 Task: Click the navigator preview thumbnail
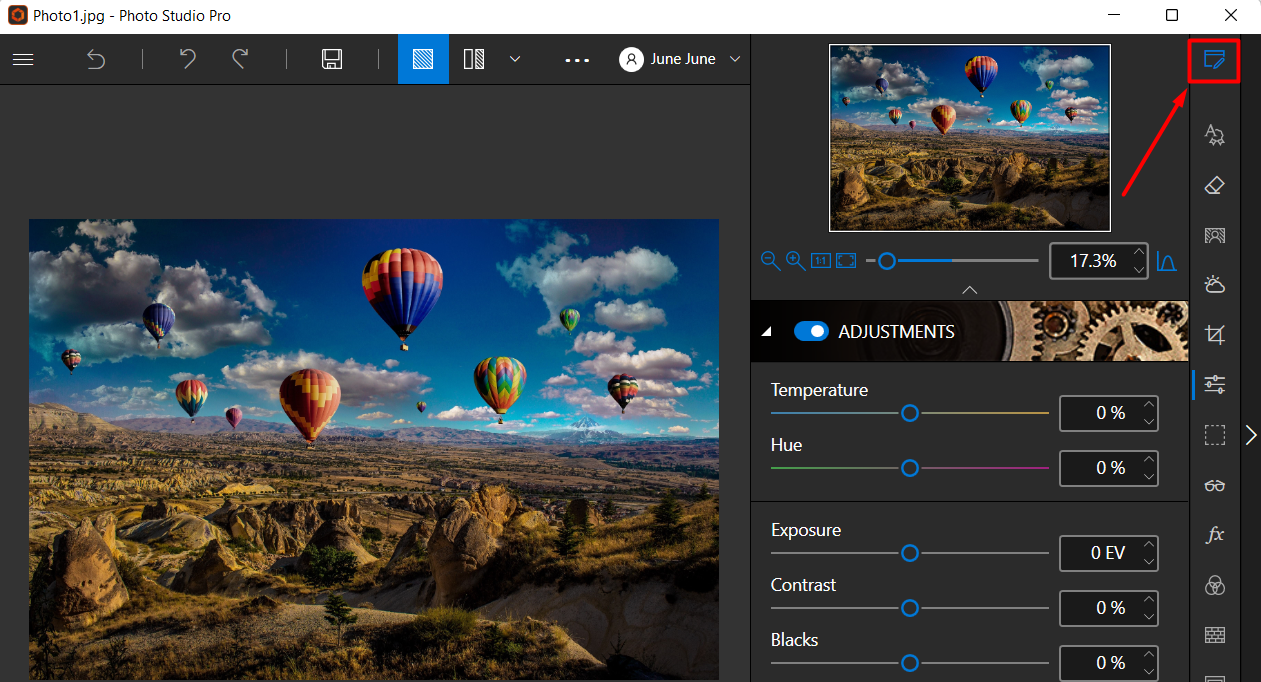coord(969,137)
